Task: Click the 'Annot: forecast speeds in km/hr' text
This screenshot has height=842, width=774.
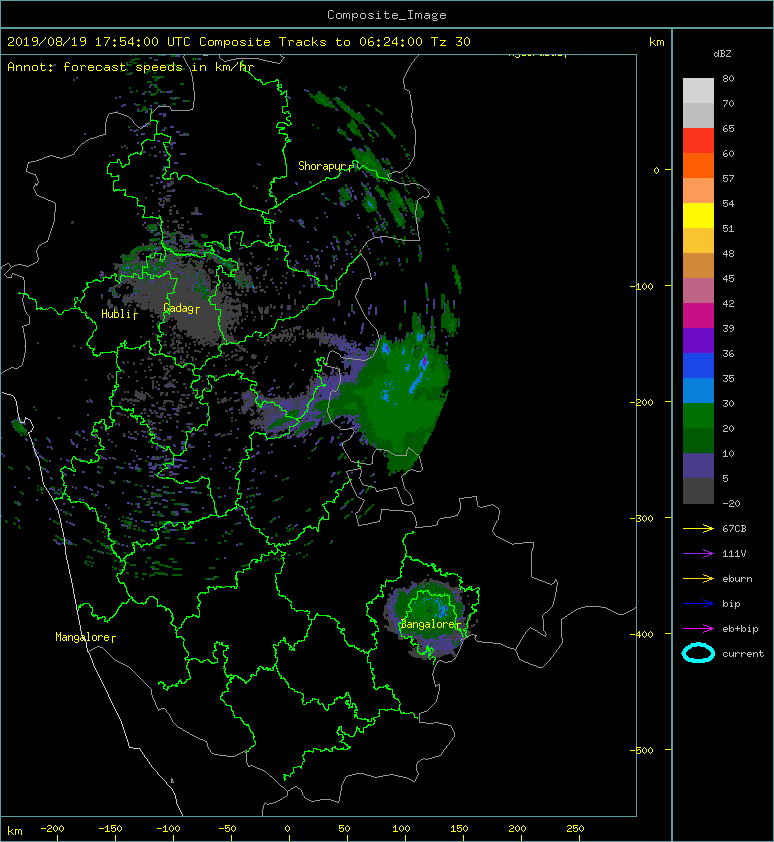Action: [x=131, y=67]
